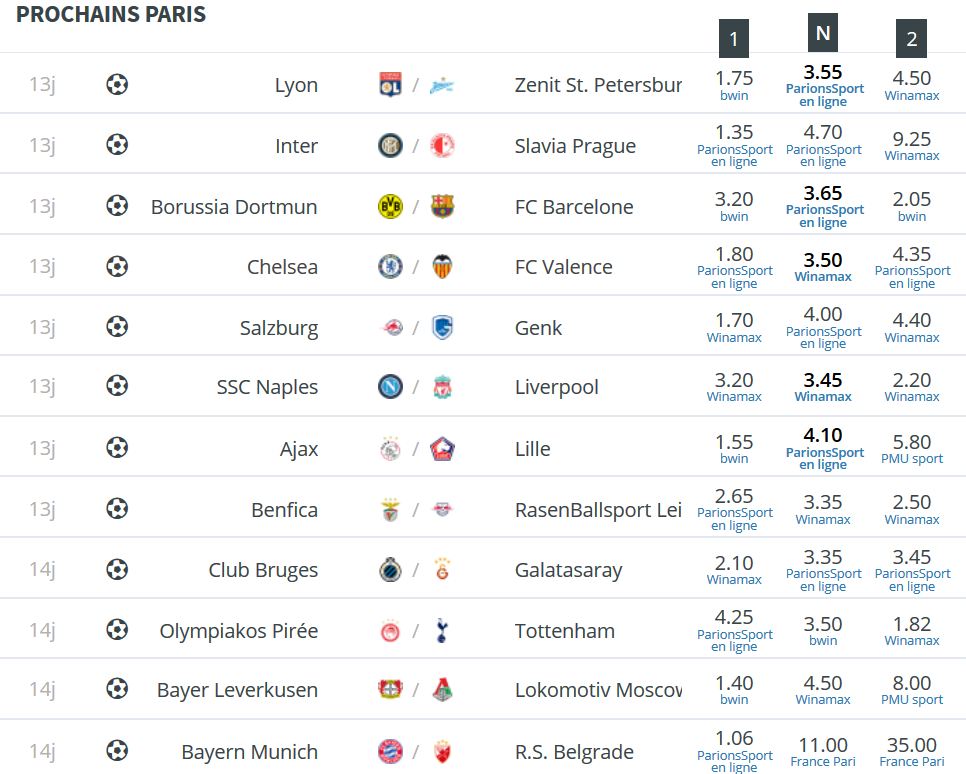Select draw odds 3.65 for Dortmund-Barcelone
Image resolution: width=966 pixels, height=774 pixels.
(x=824, y=206)
